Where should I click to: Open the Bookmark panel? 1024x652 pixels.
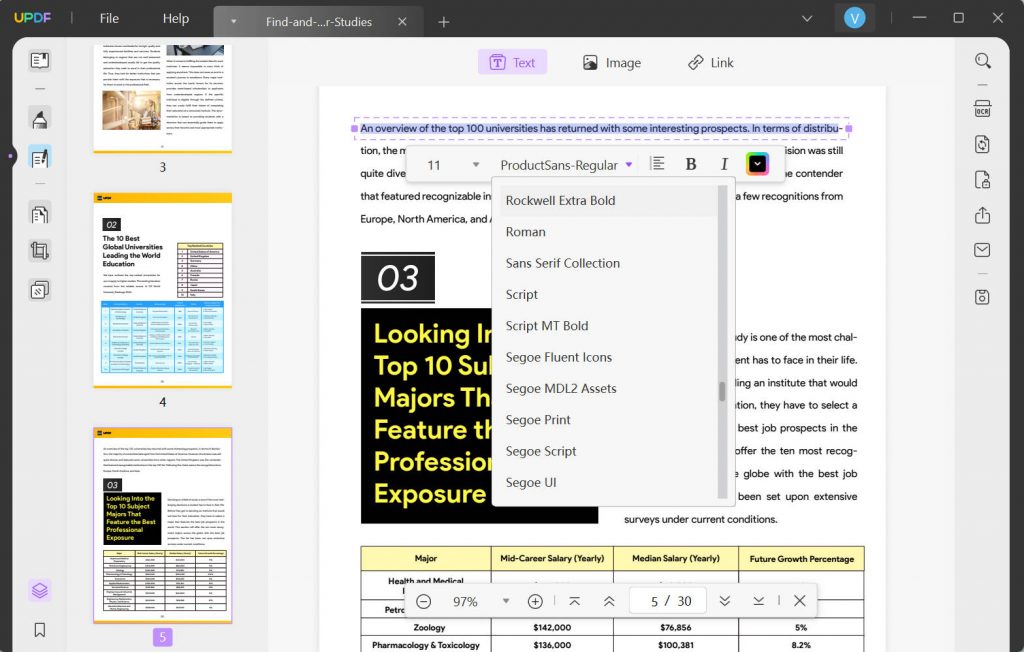pos(40,630)
